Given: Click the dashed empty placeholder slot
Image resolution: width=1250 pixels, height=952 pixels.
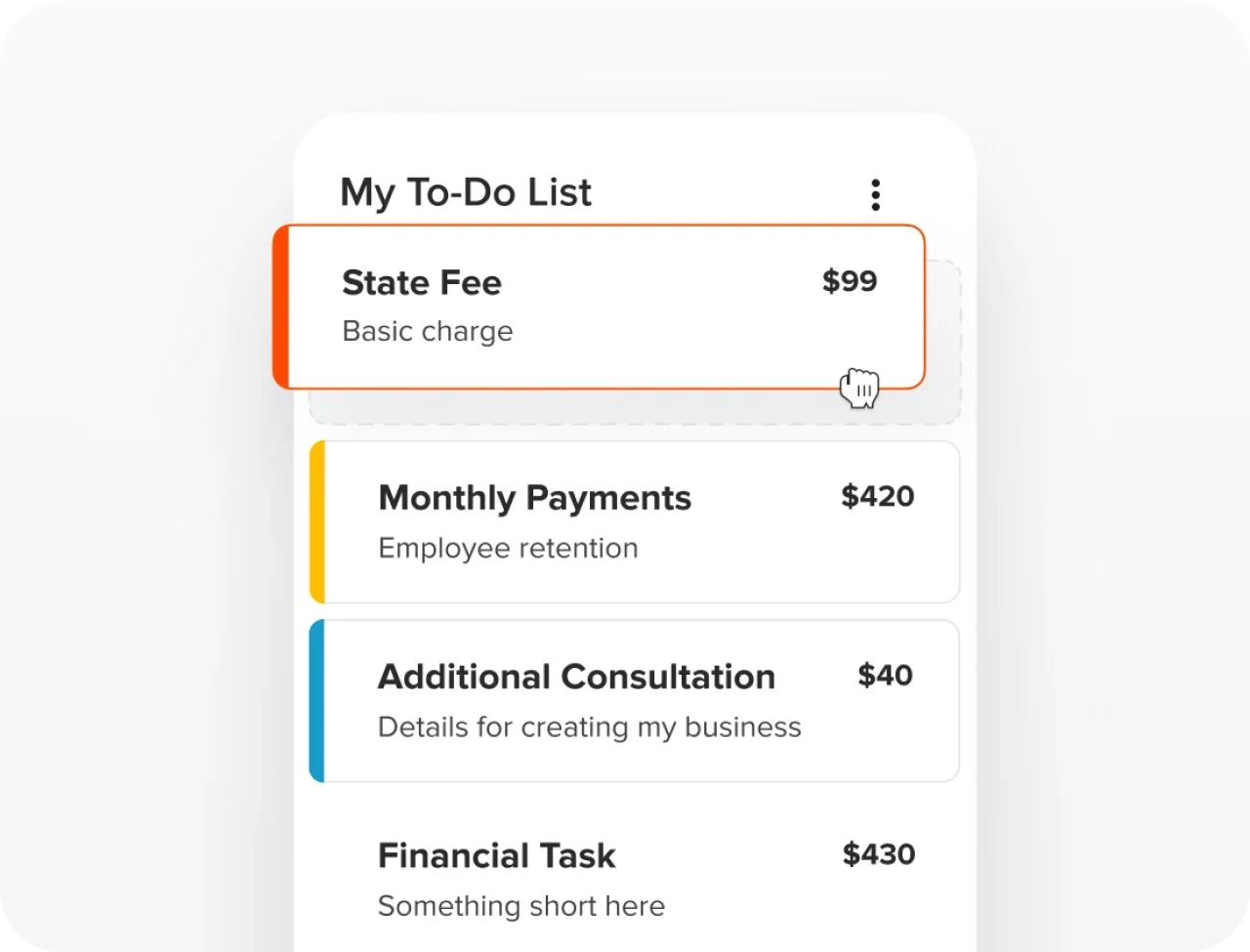Looking at the screenshot, I should click(635, 407).
